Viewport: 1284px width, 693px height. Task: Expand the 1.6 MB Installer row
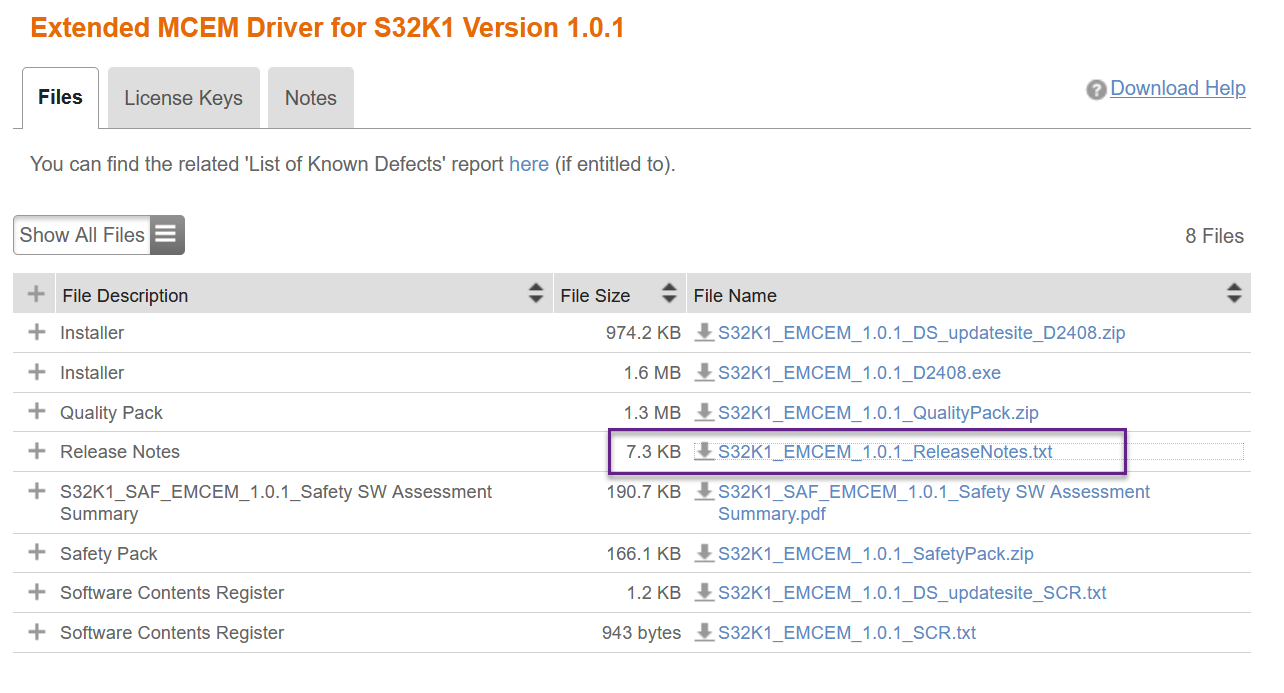(x=37, y=372)
